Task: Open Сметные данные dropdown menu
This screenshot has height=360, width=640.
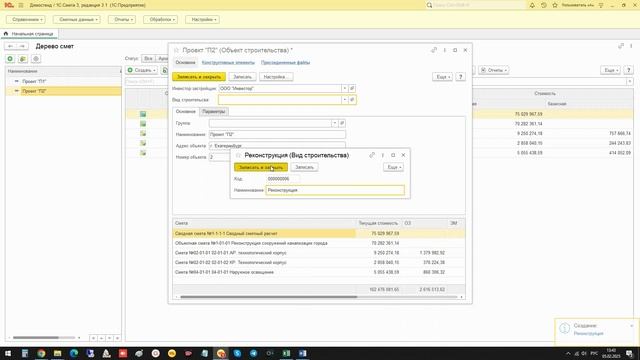Action: pos(77,20)
